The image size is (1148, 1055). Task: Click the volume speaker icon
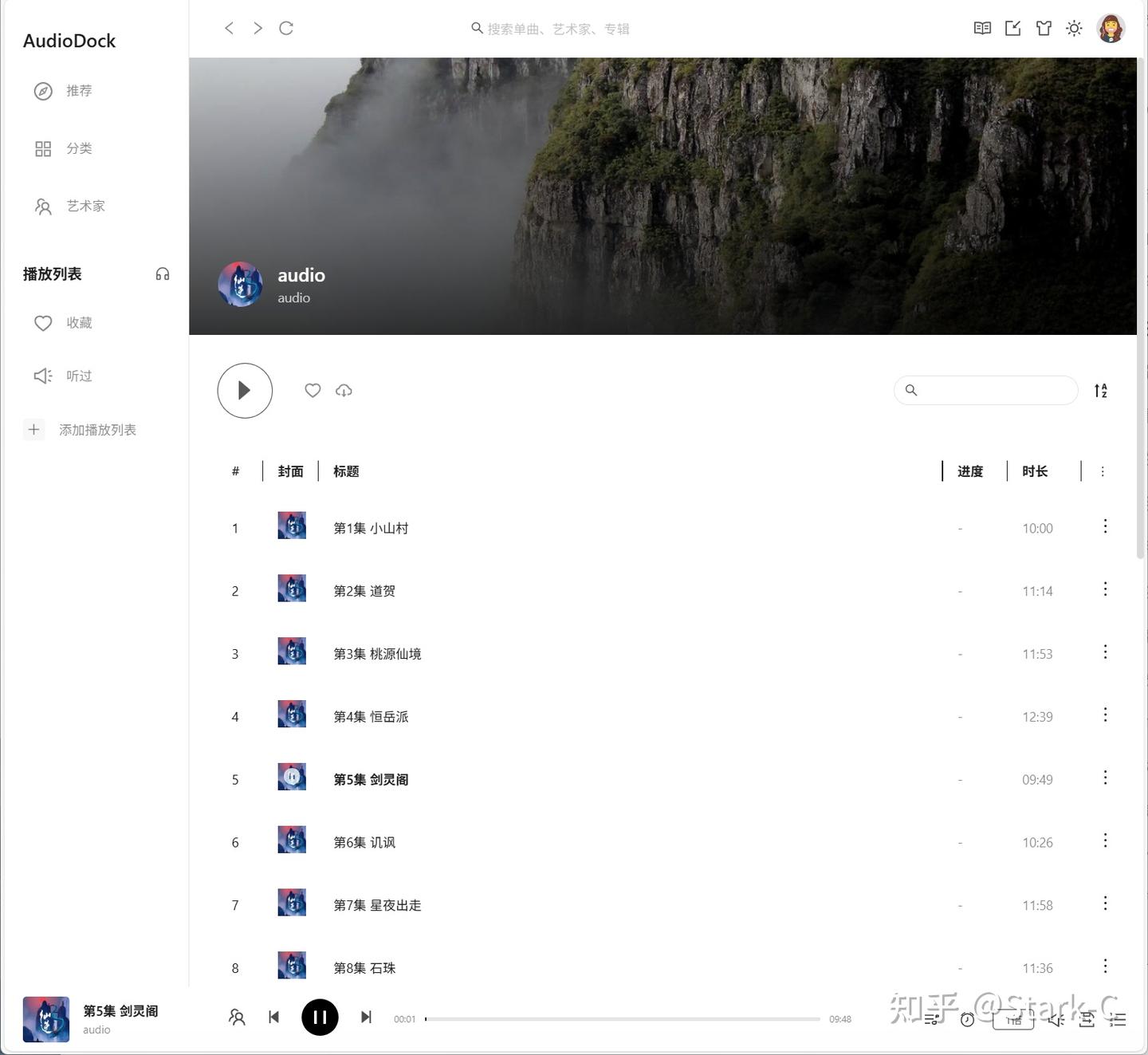pos(1056,1020)
